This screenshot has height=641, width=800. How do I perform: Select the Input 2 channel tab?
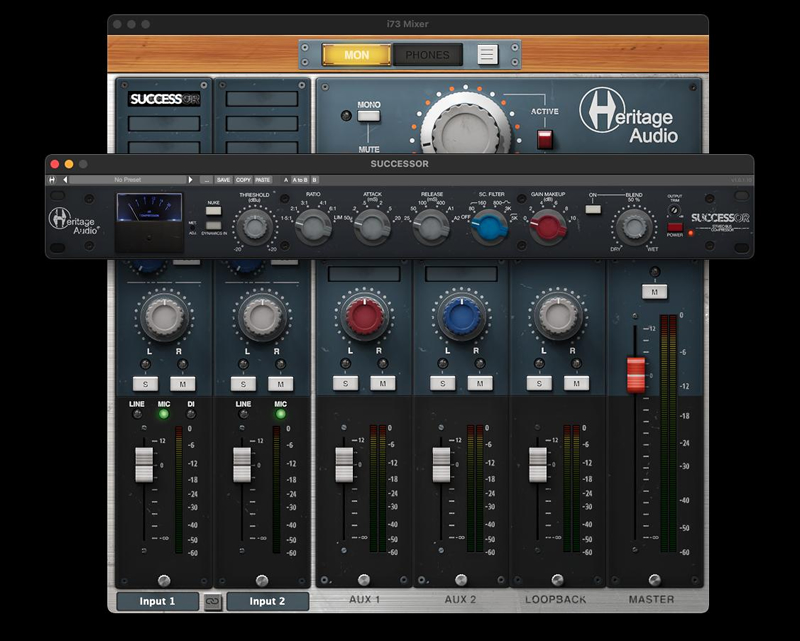tap(267, 601)
